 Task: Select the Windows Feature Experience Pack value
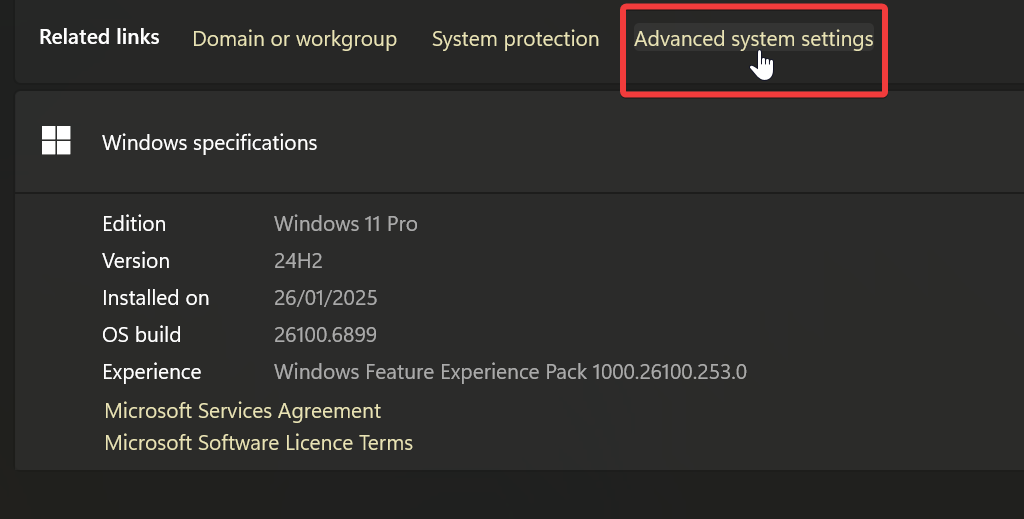coord(510,372)
